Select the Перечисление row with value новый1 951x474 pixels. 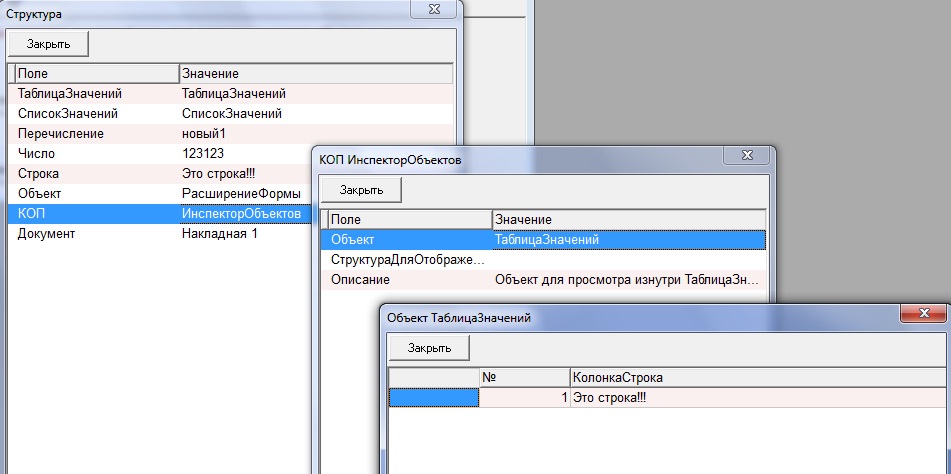tap(61, 134)
